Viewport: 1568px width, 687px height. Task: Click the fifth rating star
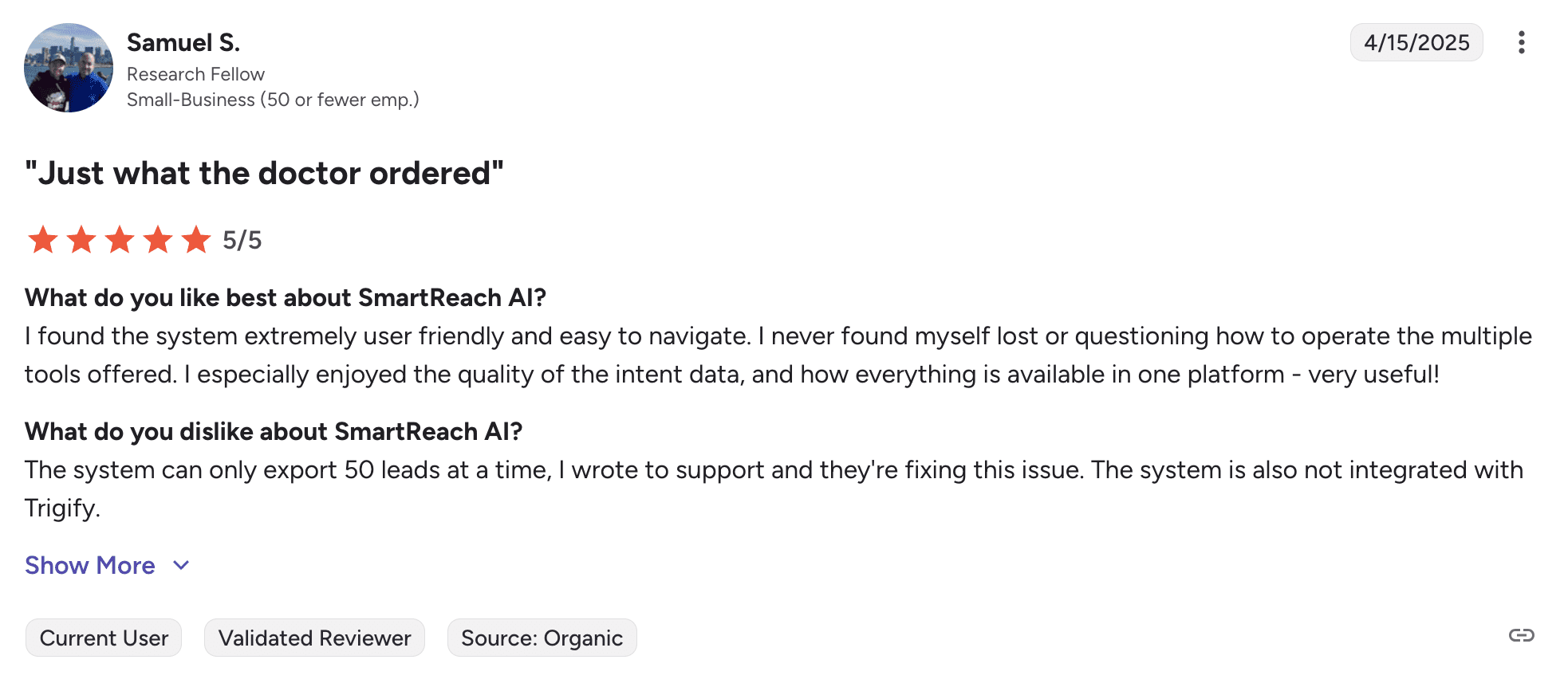click(196, 239)
